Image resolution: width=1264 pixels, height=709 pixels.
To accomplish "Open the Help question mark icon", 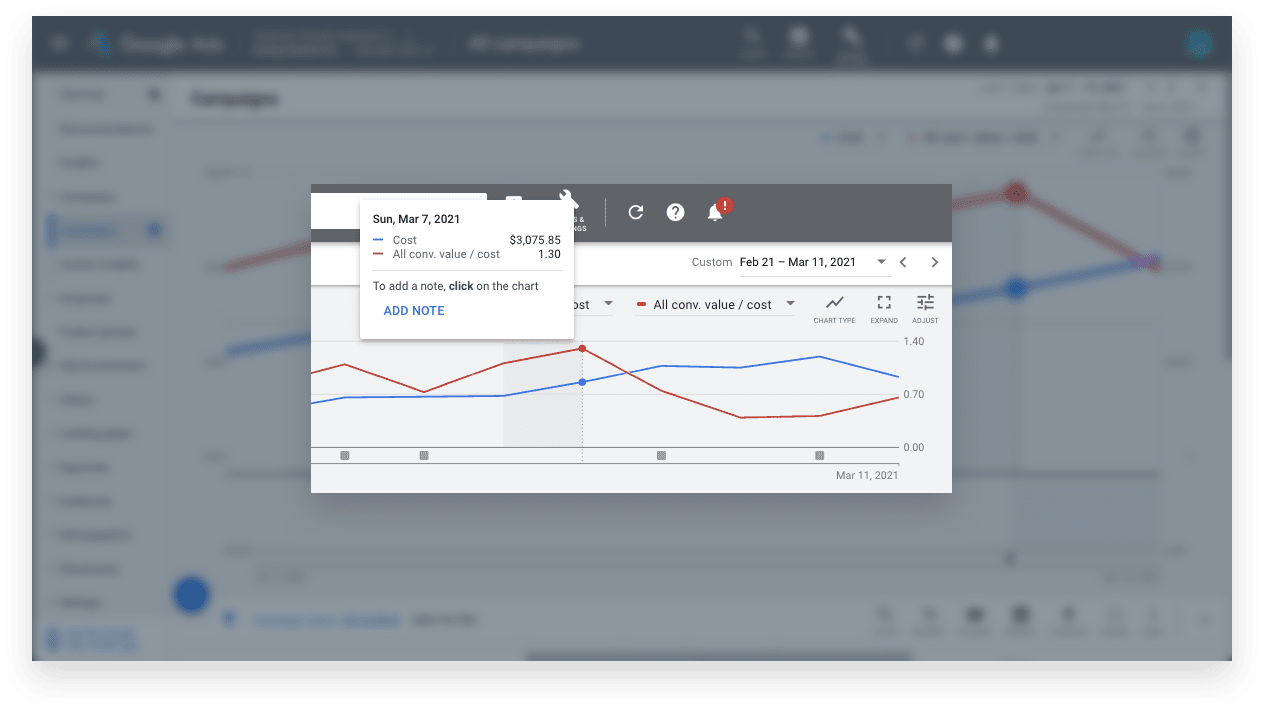I will (x=676, y=212).
